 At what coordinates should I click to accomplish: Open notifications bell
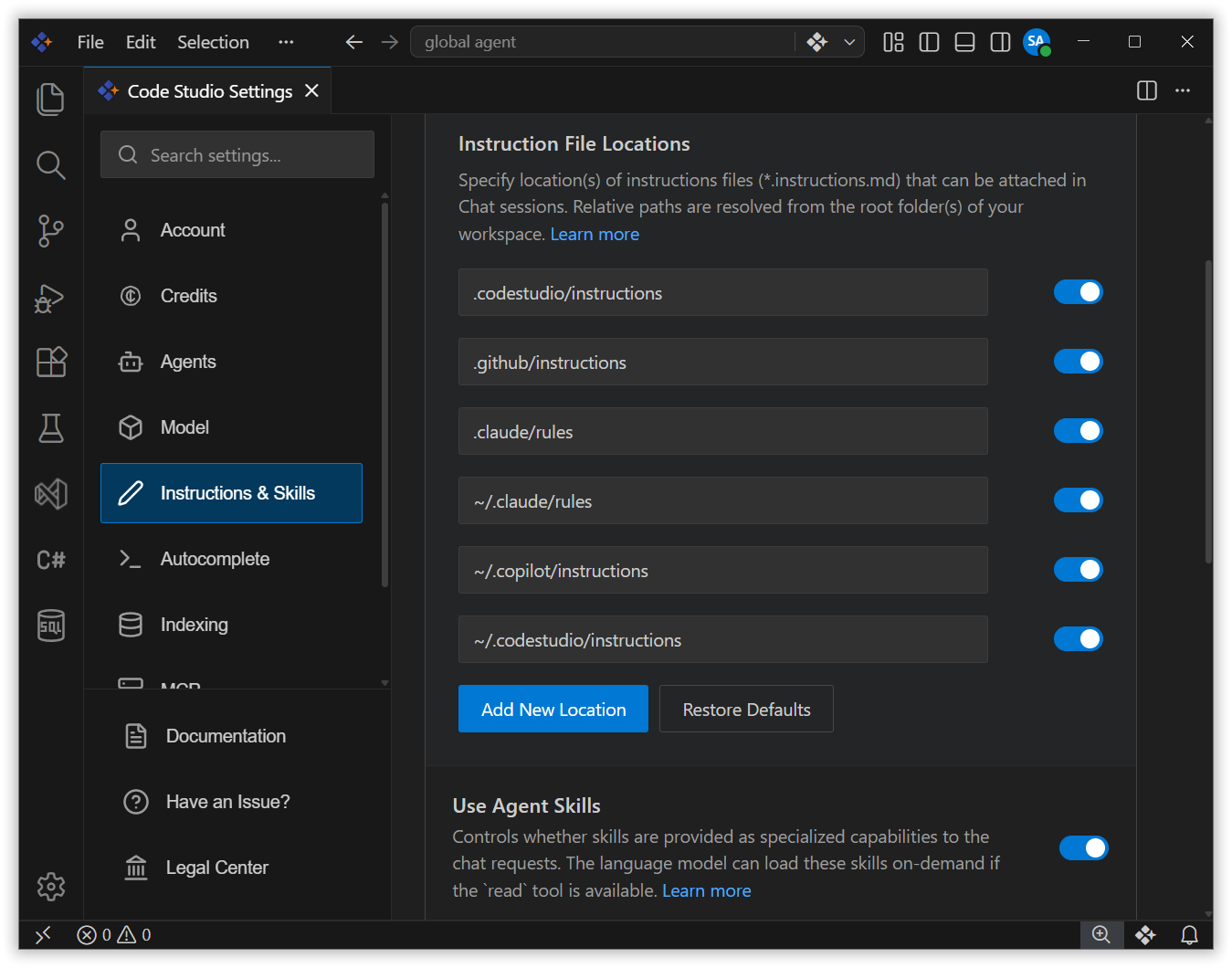[1189, 934]
